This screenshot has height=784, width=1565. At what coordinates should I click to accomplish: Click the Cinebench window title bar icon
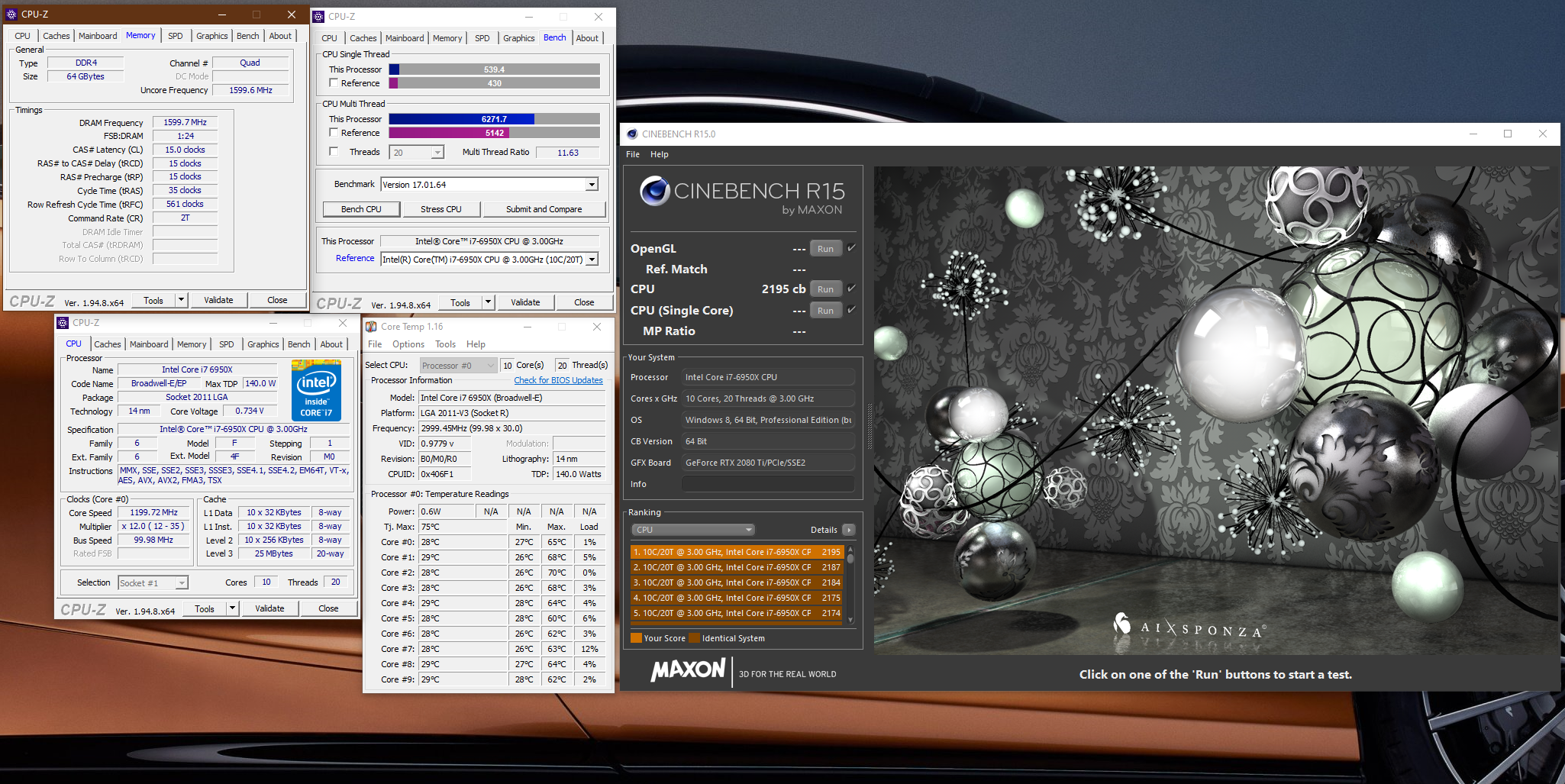632,134
